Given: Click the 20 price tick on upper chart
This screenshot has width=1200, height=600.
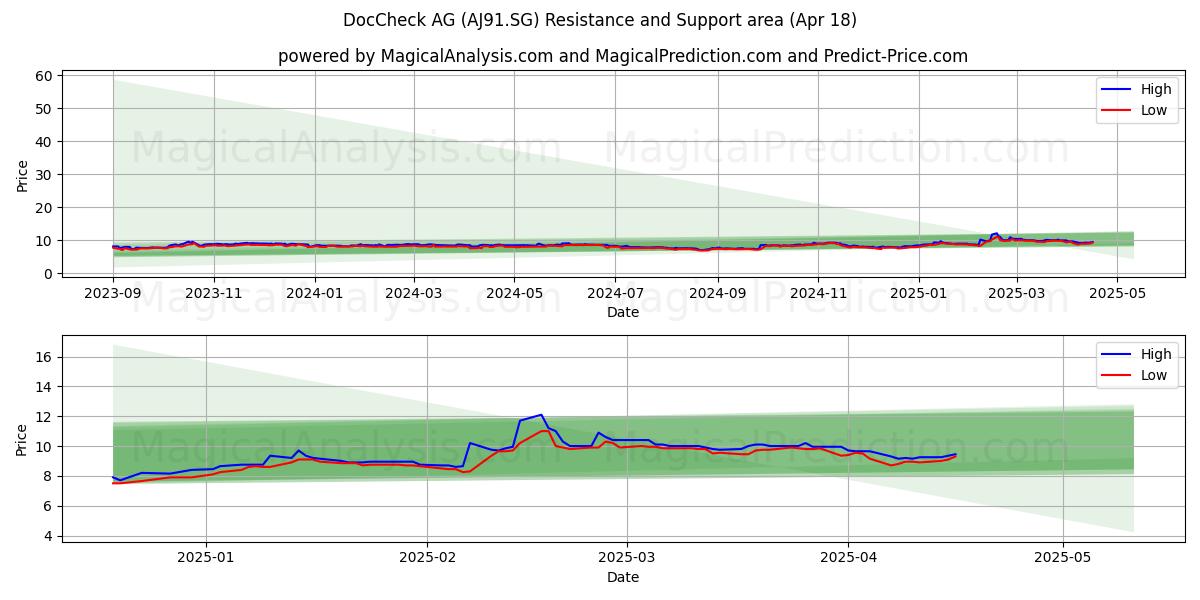Looking at the screenshot, I should tap(44, 208).
